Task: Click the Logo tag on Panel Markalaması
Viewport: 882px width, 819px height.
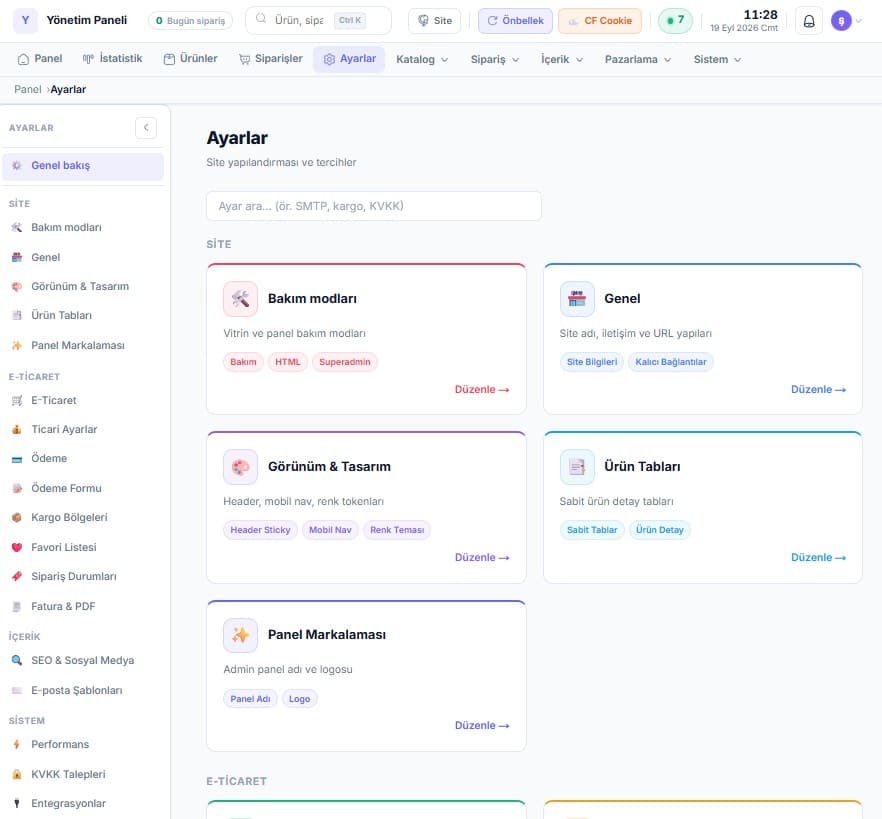Action: (299, 699)
